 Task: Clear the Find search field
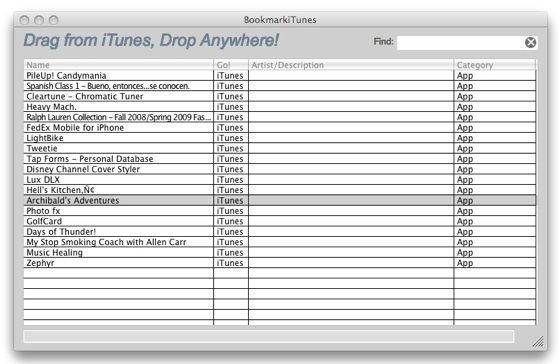pos(530,43)
